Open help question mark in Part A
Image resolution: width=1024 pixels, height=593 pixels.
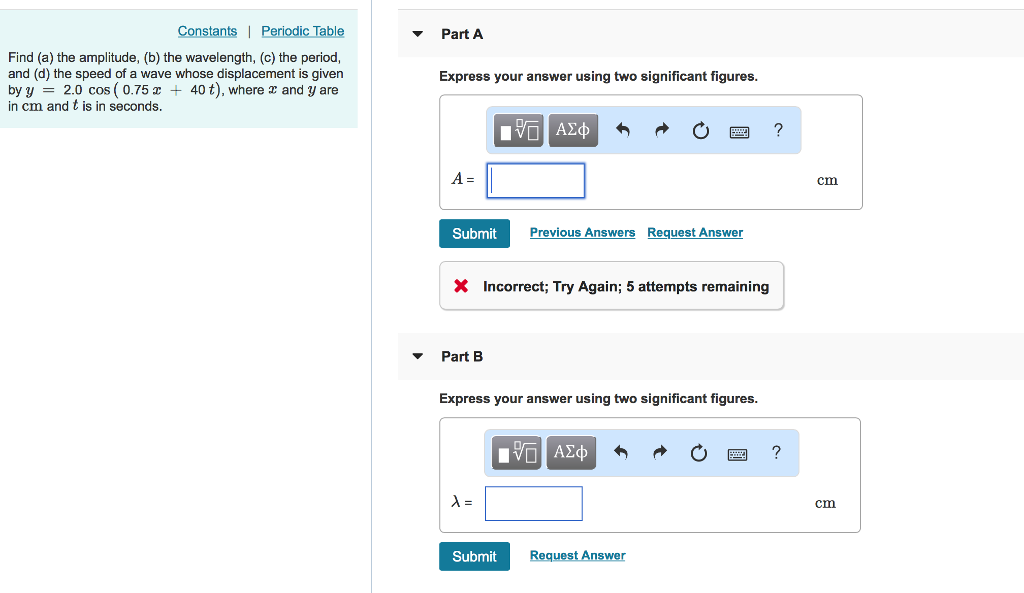coord(778,130)
